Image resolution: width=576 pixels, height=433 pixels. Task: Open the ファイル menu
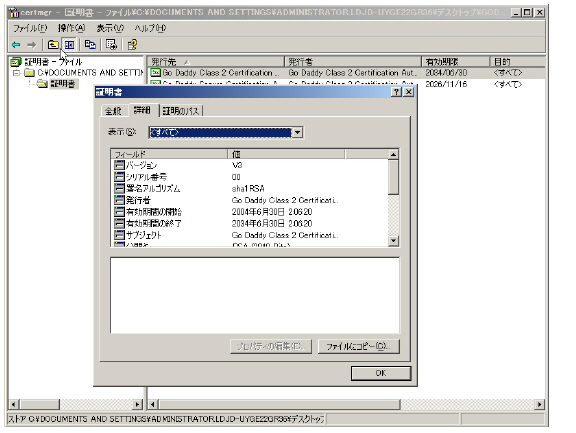30,28
